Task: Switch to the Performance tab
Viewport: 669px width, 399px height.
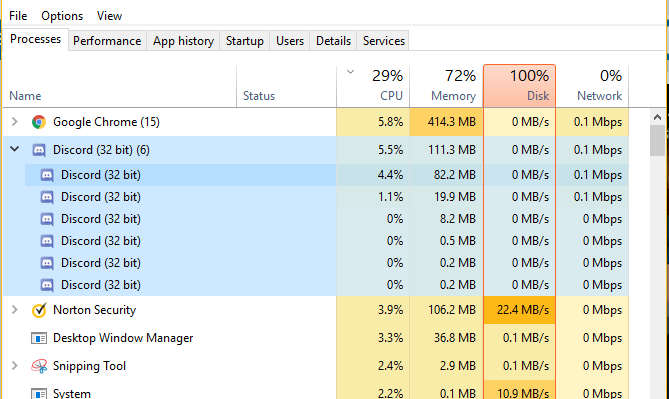Action: pyautogui.click(x=107, y=41)
